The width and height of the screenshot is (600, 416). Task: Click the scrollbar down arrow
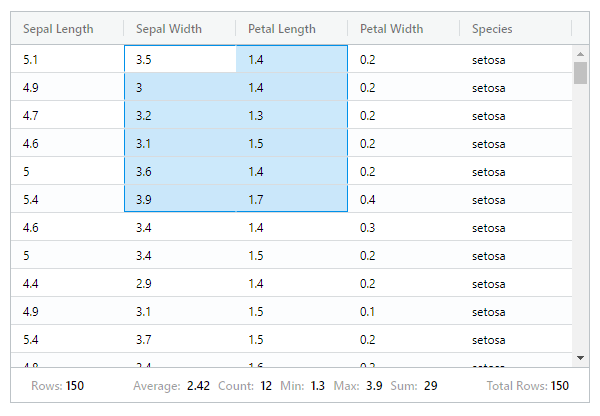580,358
